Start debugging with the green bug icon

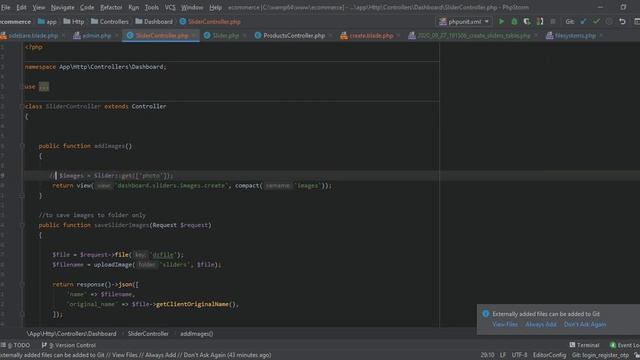pos(514,22)
